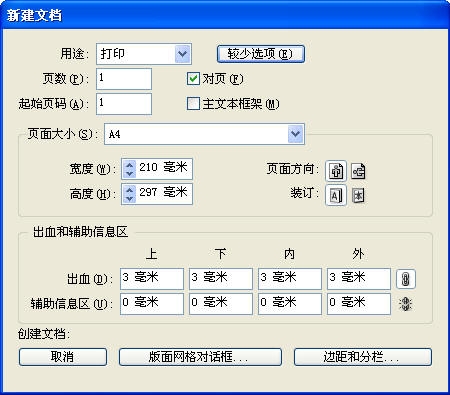Enable the 主文本框架 checkbox
The image size is (450, 395).
(193, 104)
